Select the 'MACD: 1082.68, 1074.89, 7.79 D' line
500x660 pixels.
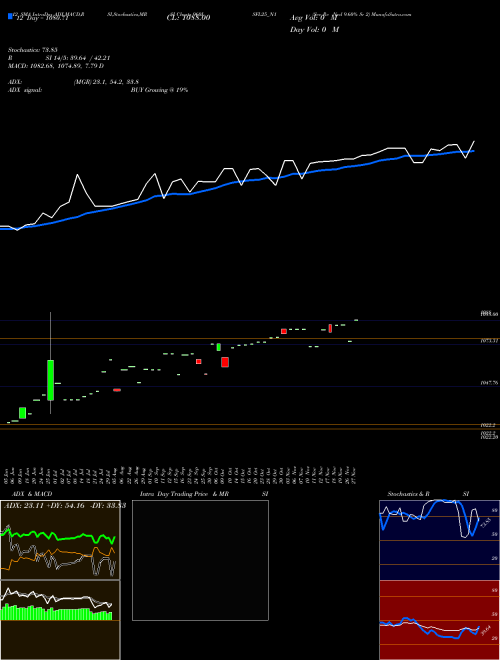(56, 66)
